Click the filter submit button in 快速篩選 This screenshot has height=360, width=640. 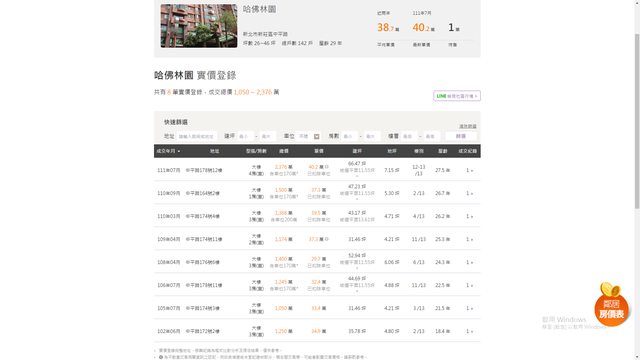pos(461,136)
